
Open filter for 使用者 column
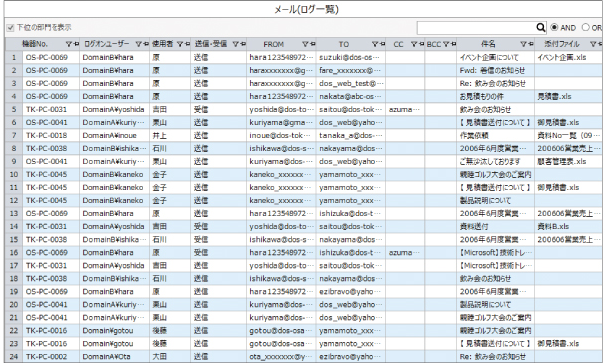click(x=180, y=44)
